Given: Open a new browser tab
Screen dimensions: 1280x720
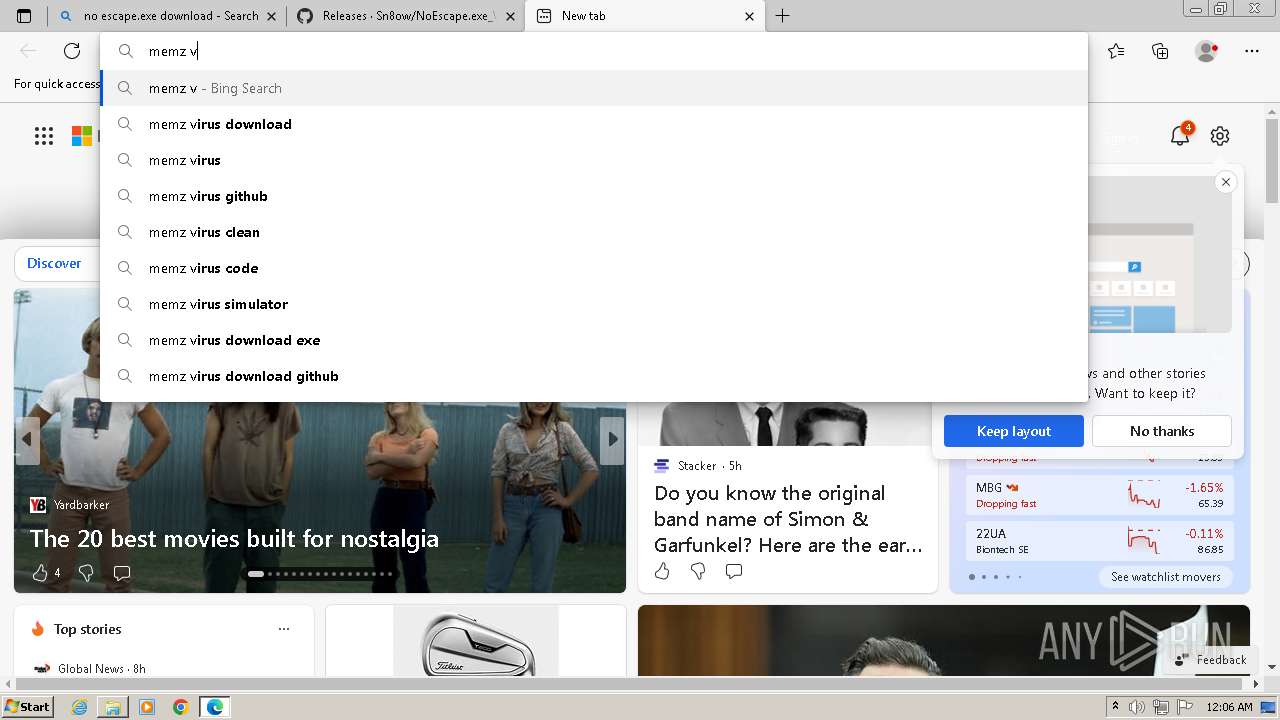Looking at the screenshot, I should 783,16.
